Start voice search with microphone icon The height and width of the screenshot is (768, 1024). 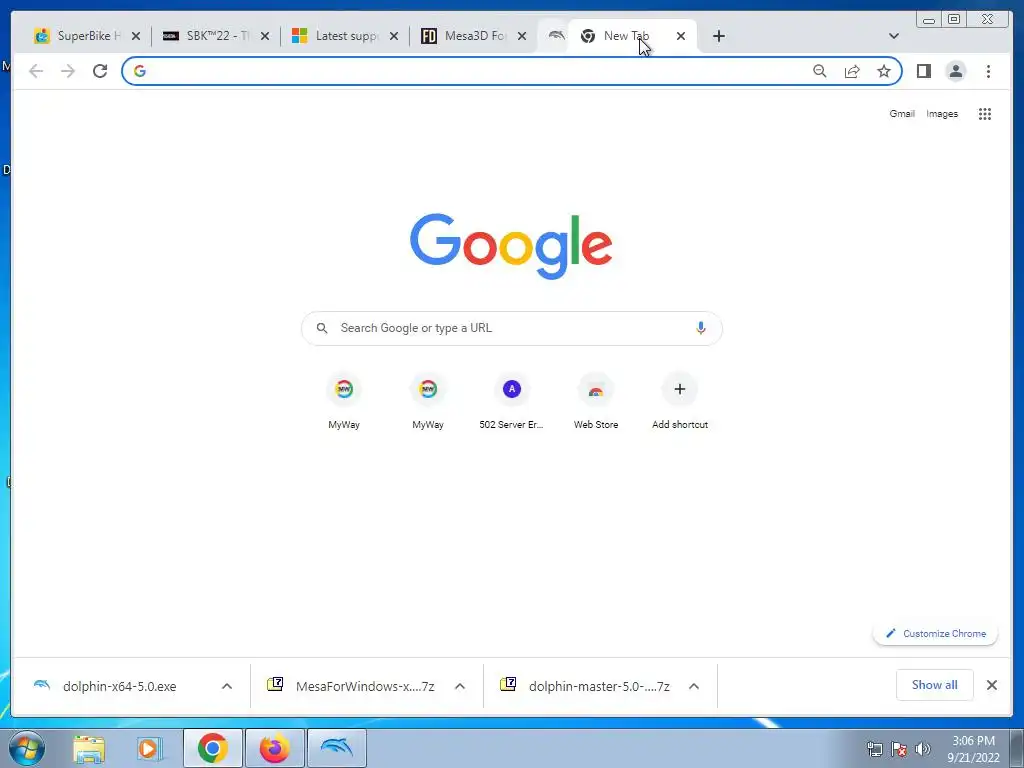pyautogui.click(x=701, y=328)
